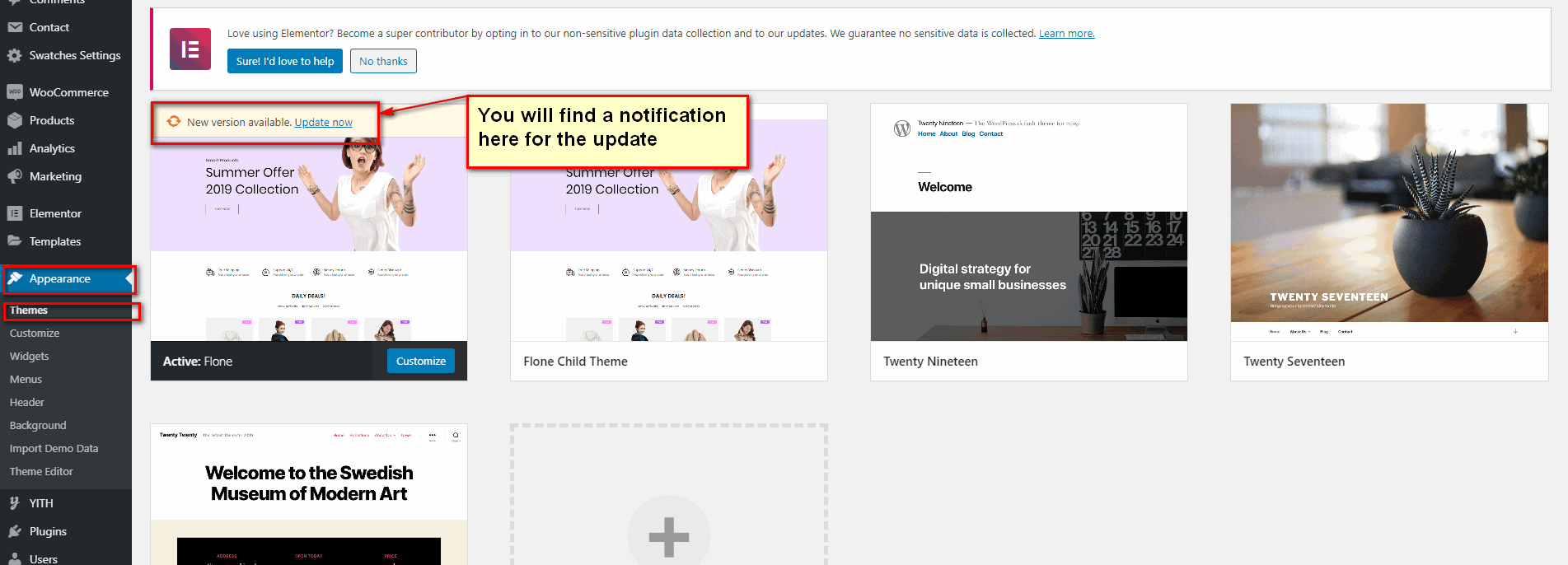This screenshot has height=565, width=1568.
Task: Open the Themes submenu item
Action: pos(29,311)
